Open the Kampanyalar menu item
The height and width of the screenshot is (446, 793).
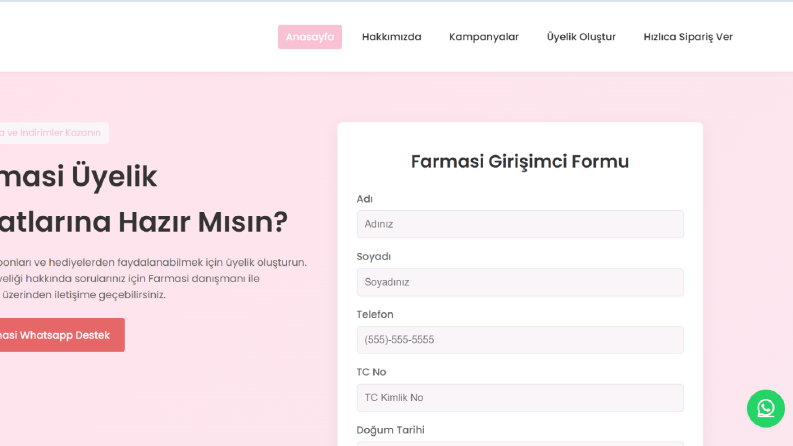[x=484, y=37]
